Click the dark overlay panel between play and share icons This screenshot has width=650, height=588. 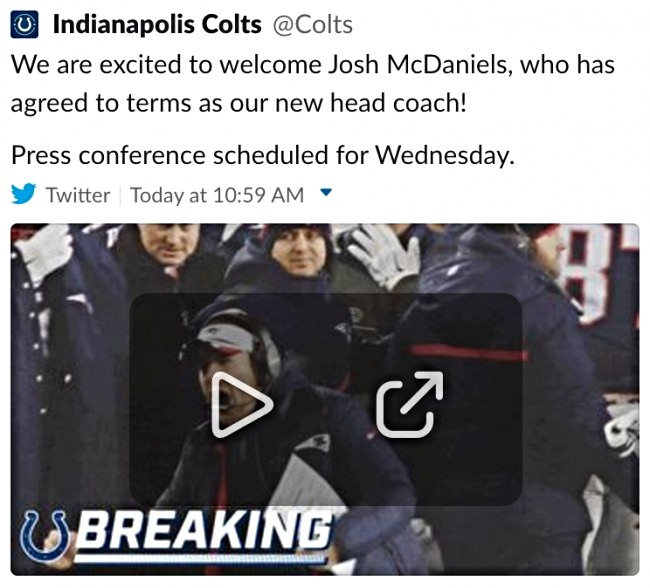click(x=325, y=400)
